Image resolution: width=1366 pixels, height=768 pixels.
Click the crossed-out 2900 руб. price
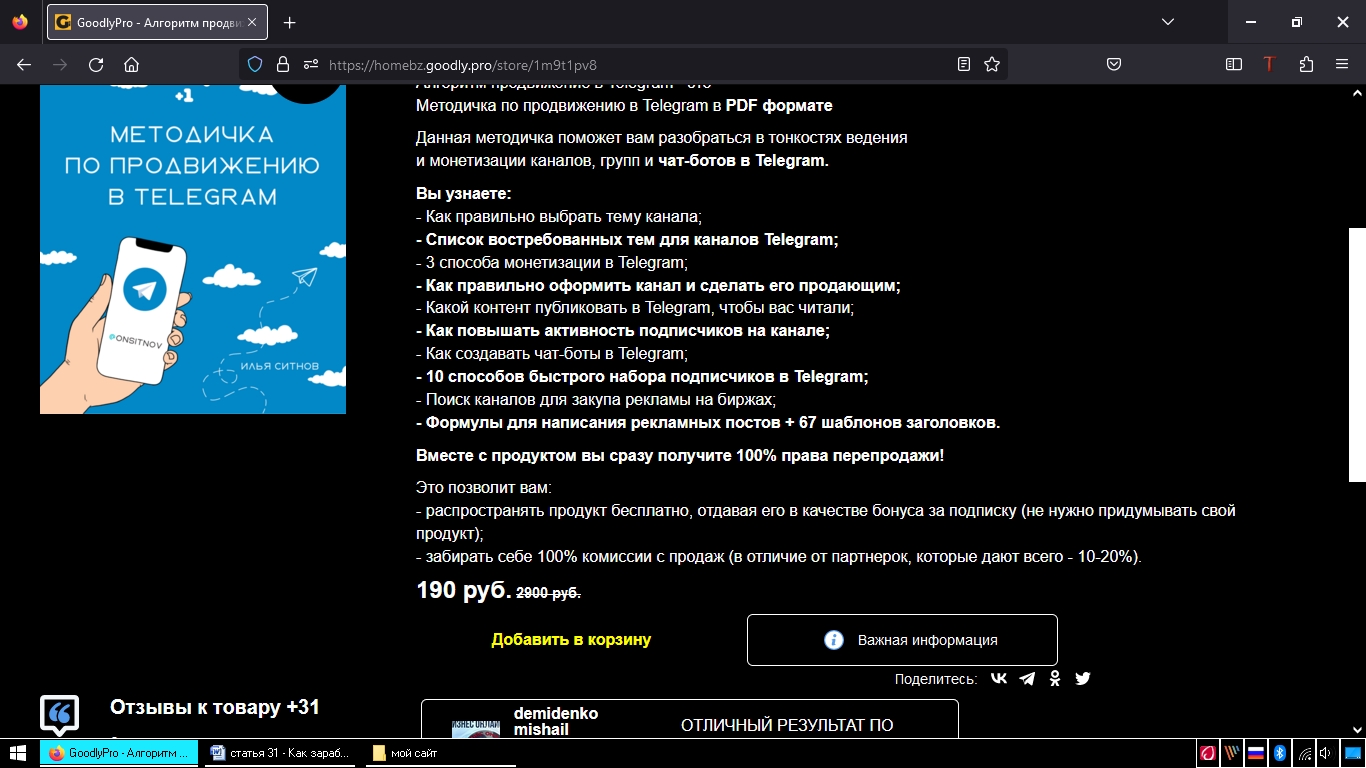[x=548, y=593]
